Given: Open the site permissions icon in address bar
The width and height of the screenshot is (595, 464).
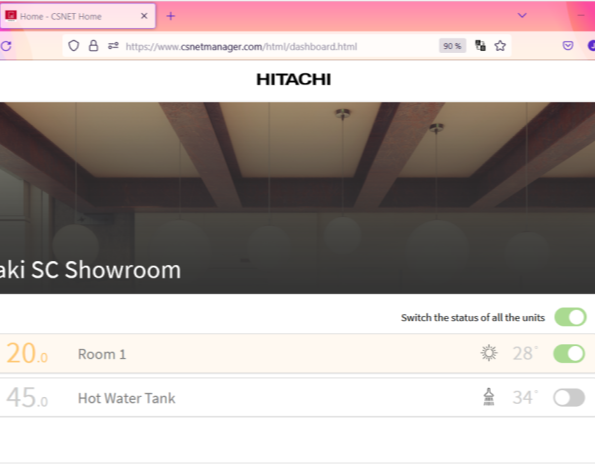Looking at the screenshot, I should (x=113, y=46).
